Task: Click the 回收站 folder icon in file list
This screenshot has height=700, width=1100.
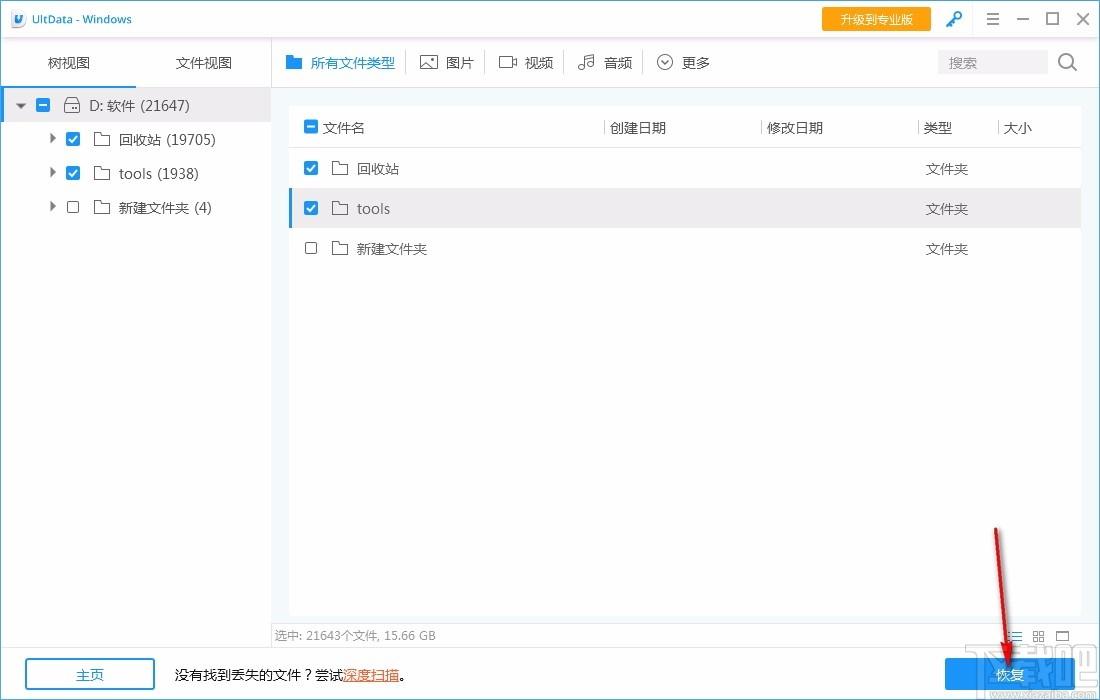Action: pyautogui.click(x=340, y=168)
